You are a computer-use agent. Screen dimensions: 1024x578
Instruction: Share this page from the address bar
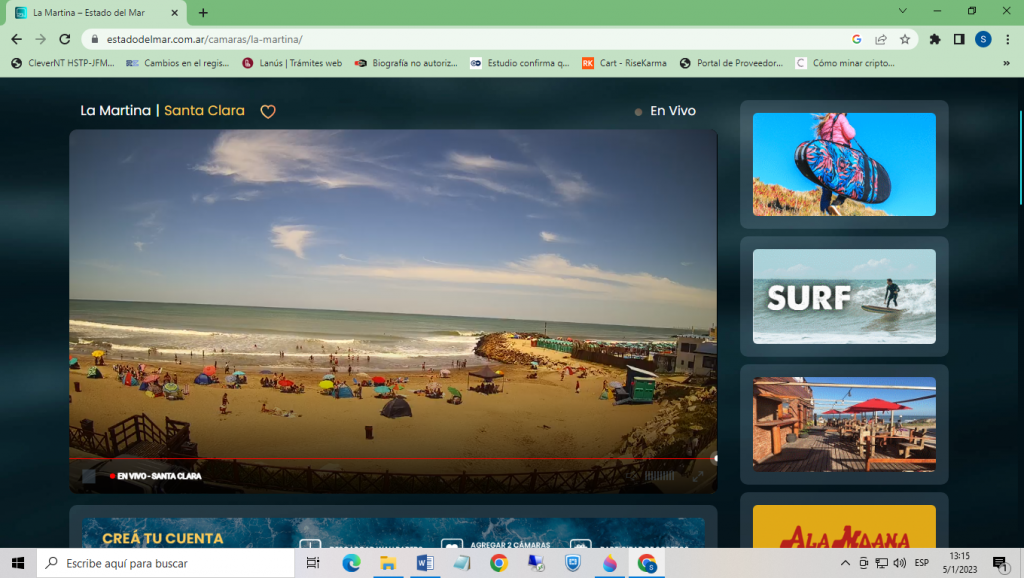pyautogui.click(x=881, y=39)
